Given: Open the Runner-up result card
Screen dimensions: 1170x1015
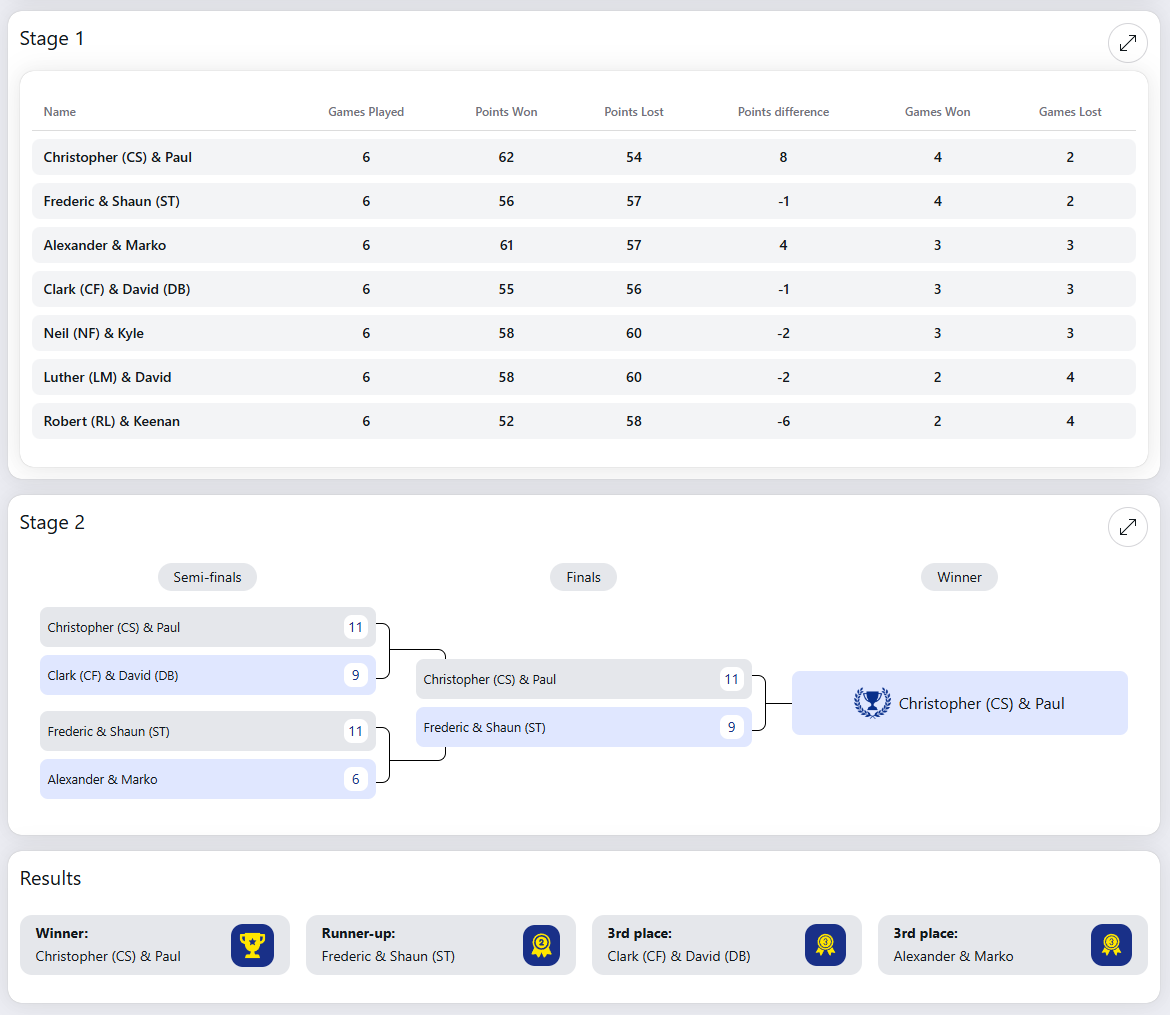Looking at the screenshot, I should pos(440,945).
